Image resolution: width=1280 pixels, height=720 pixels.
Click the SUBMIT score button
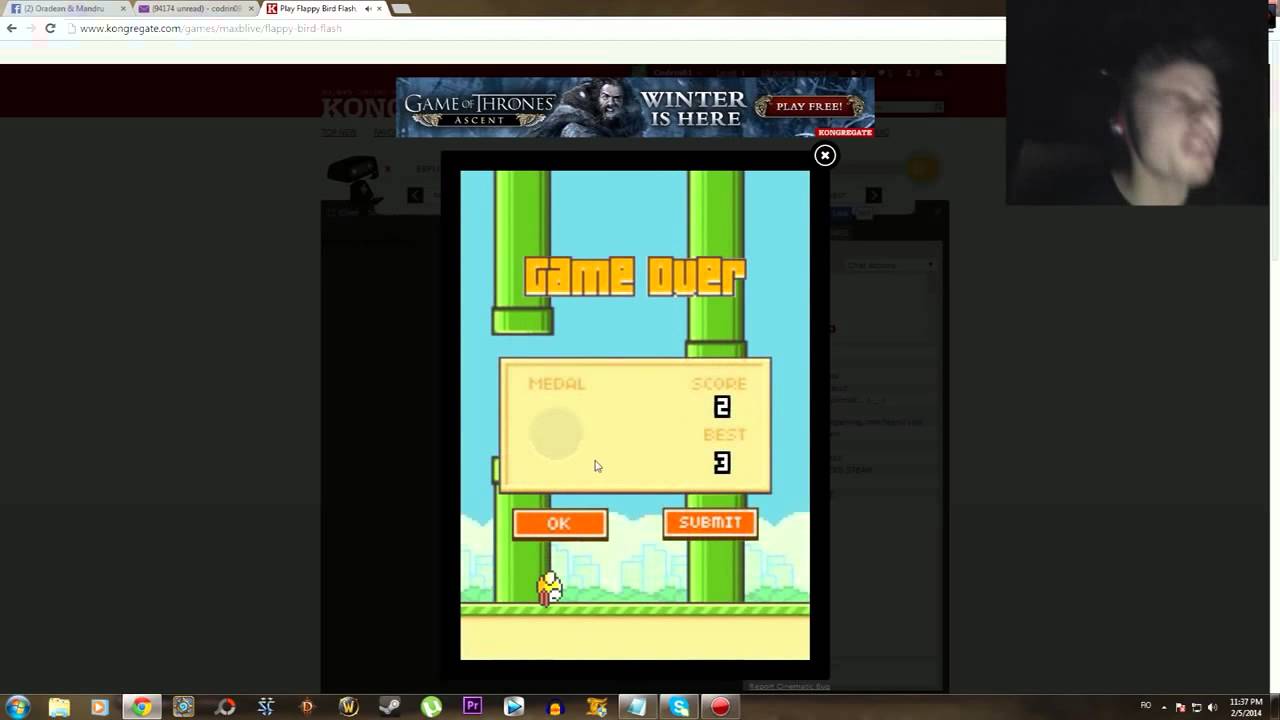pyautogui.click(x=710, y=522)
